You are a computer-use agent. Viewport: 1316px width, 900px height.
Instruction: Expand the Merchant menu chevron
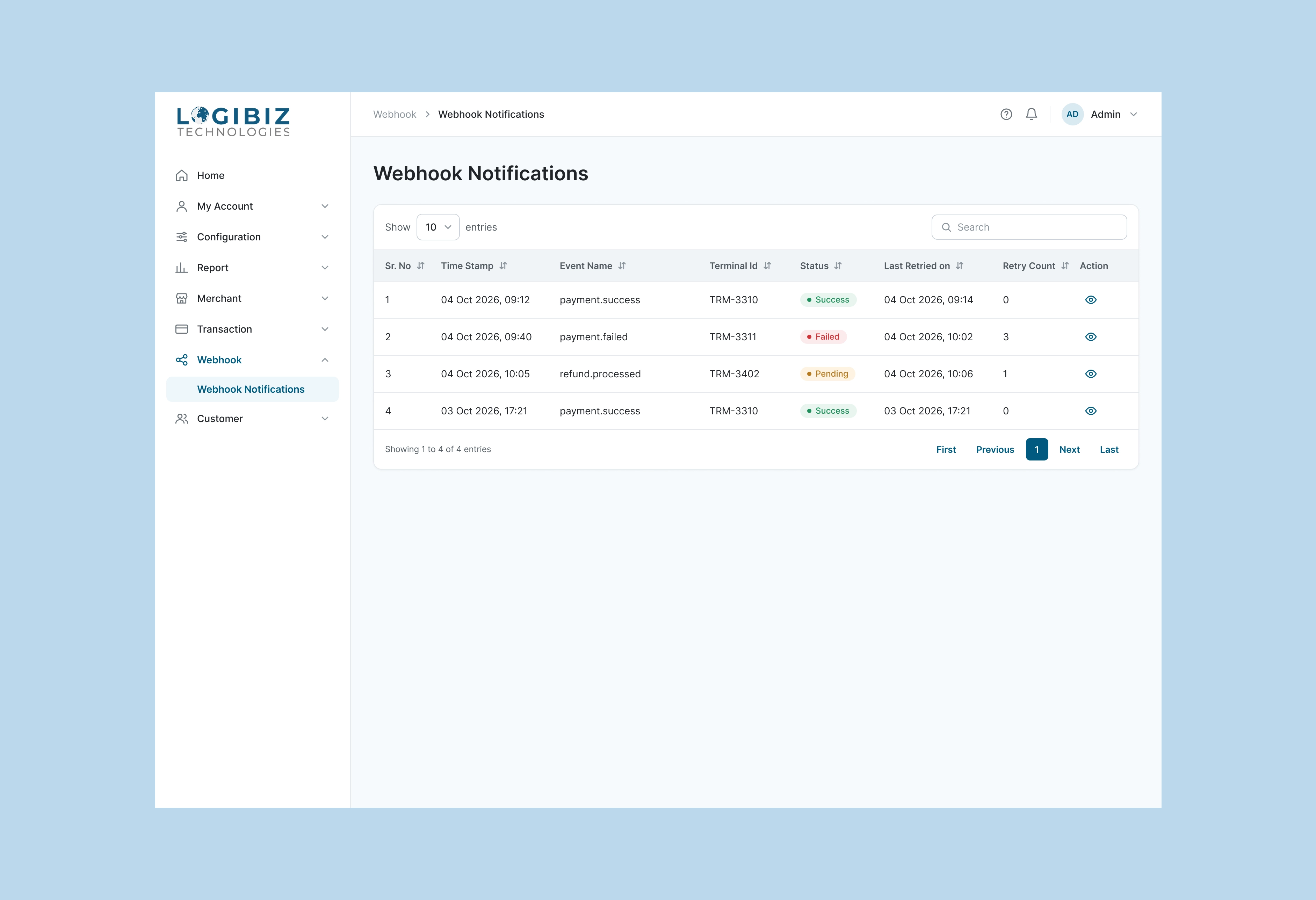(x=325, y=298)
